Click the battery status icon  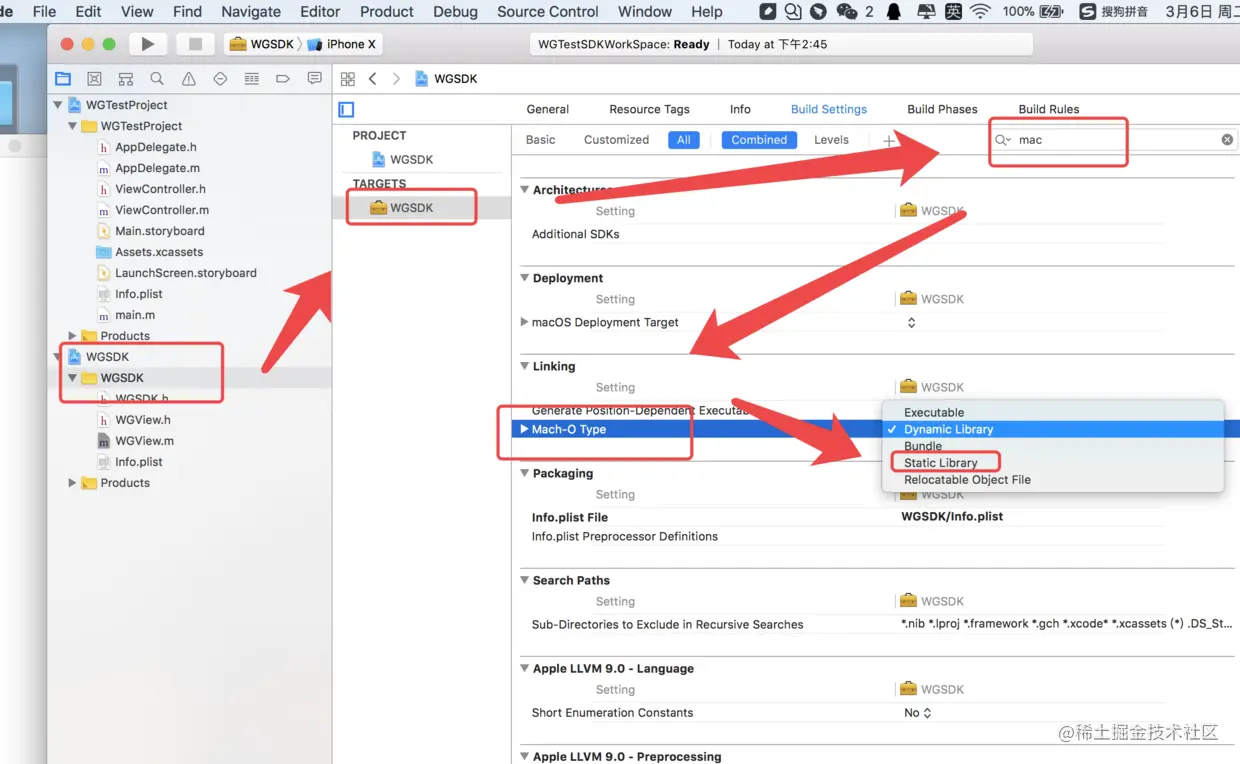pos(1051,12)
